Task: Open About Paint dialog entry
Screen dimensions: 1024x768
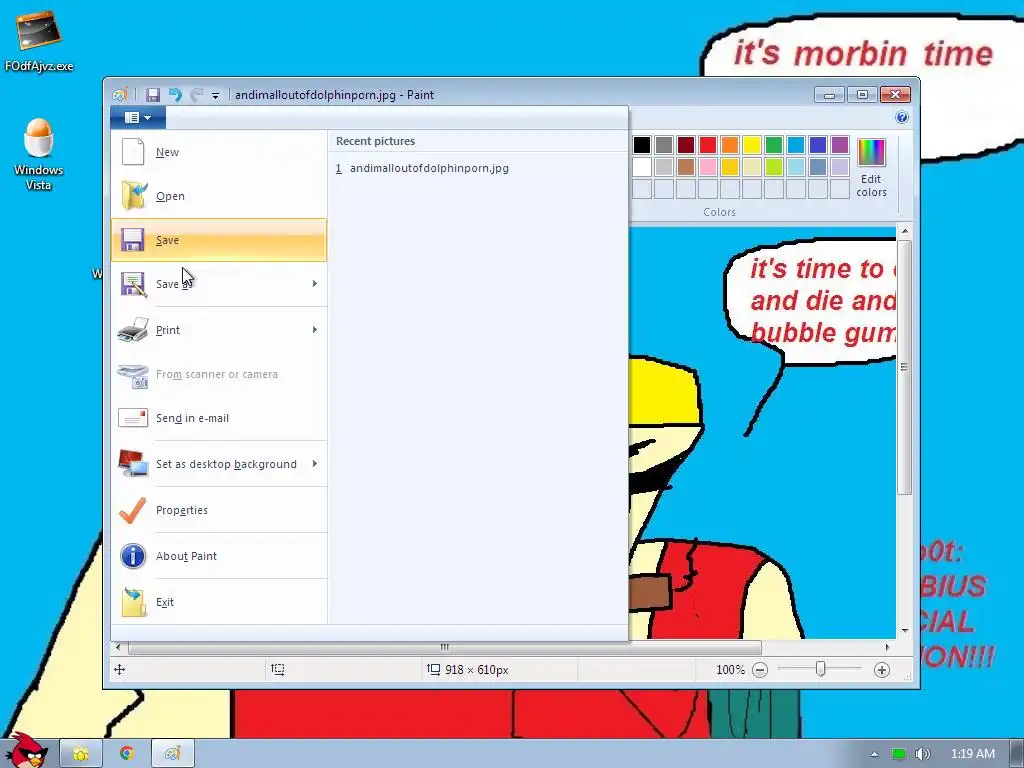Action: 219,556
